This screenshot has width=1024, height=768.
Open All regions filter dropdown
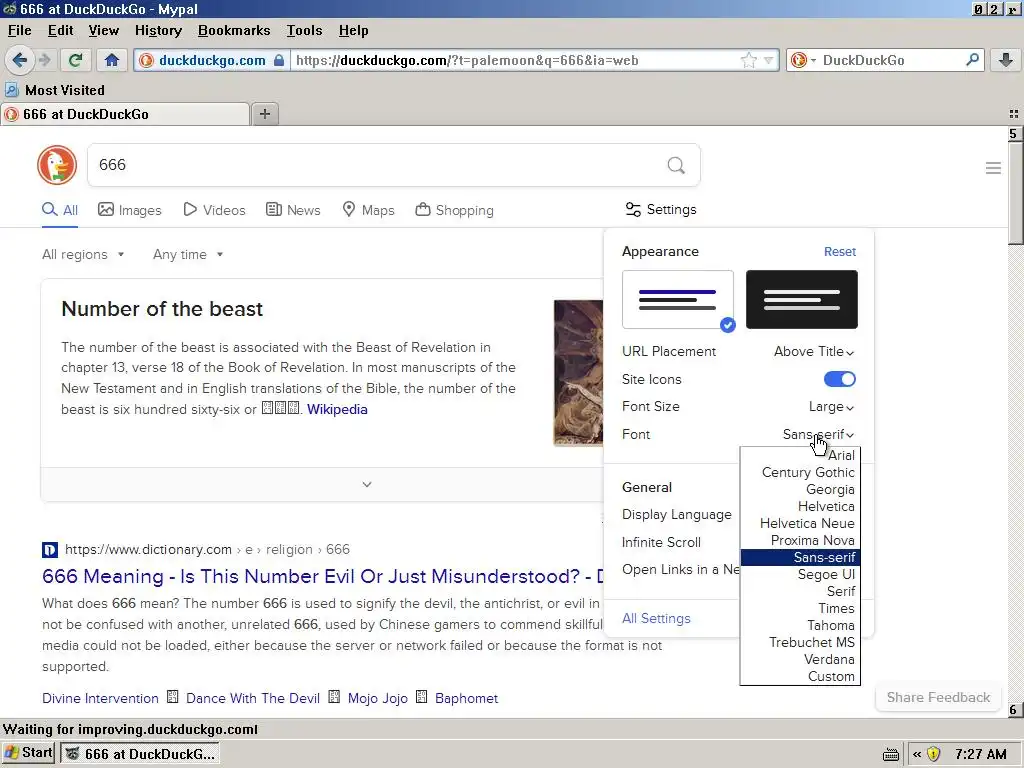pos(83,255)
